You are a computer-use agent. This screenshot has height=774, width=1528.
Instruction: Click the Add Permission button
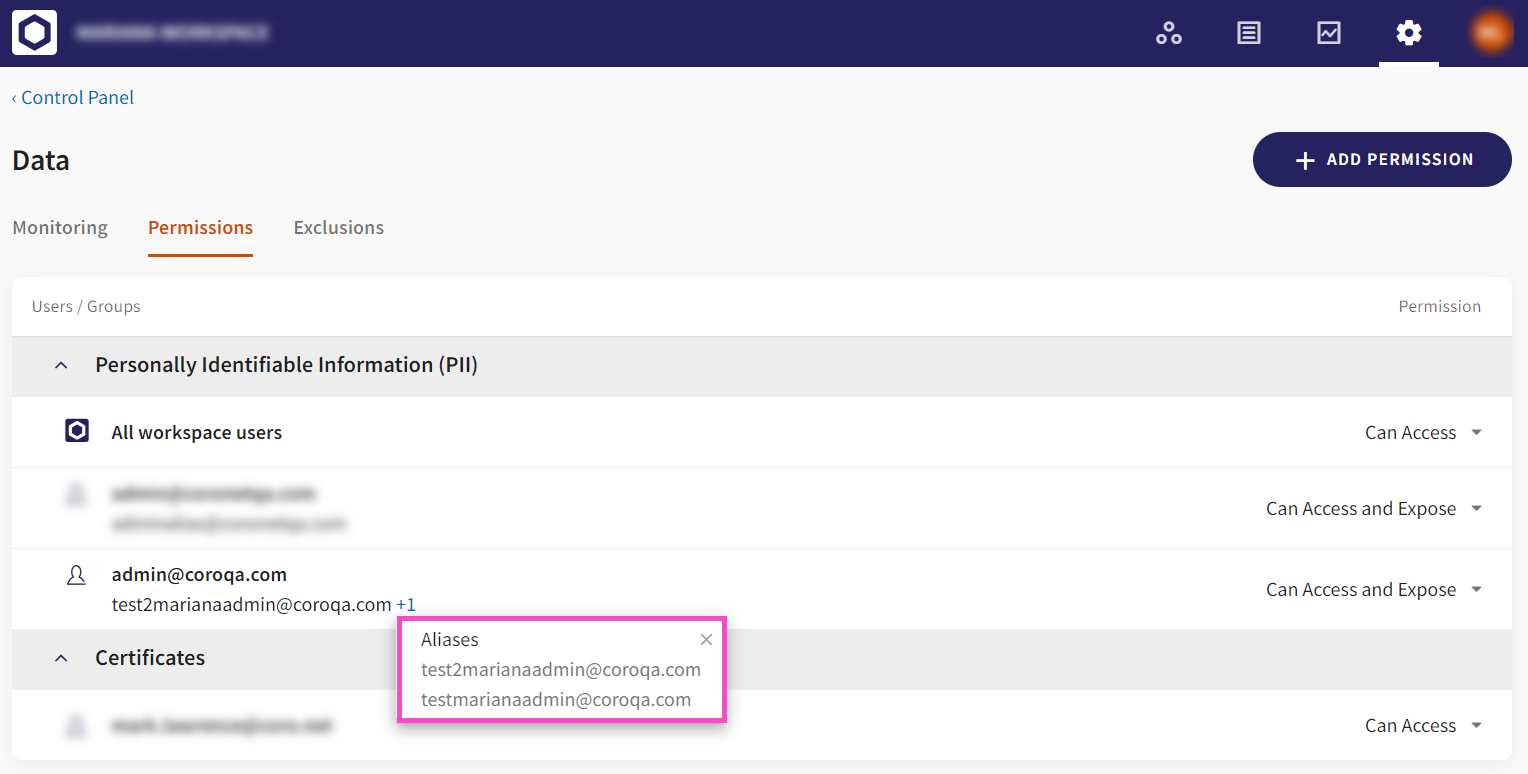click(x=1381, y=160)
